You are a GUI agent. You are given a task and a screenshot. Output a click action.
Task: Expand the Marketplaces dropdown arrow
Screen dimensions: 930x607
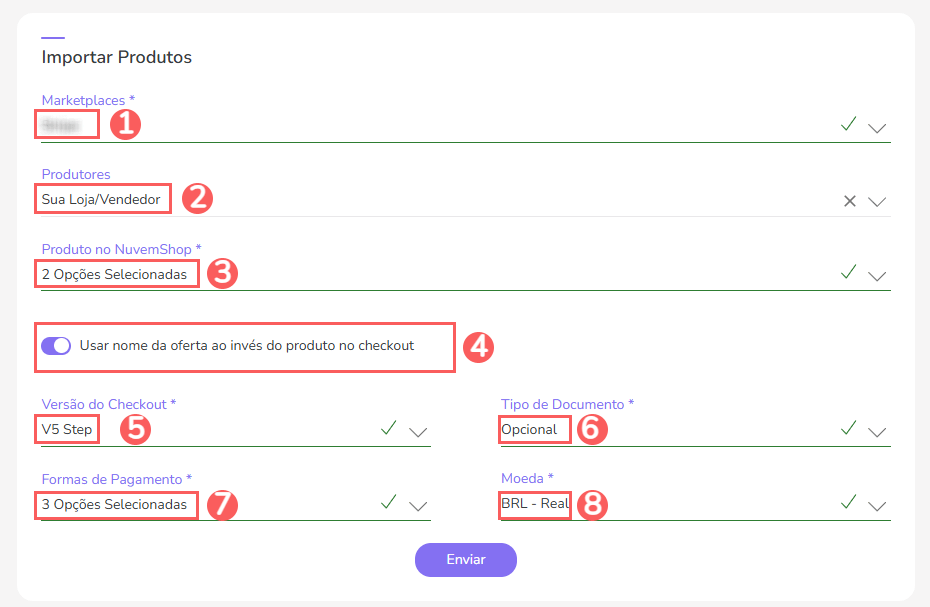coord(877,128)
